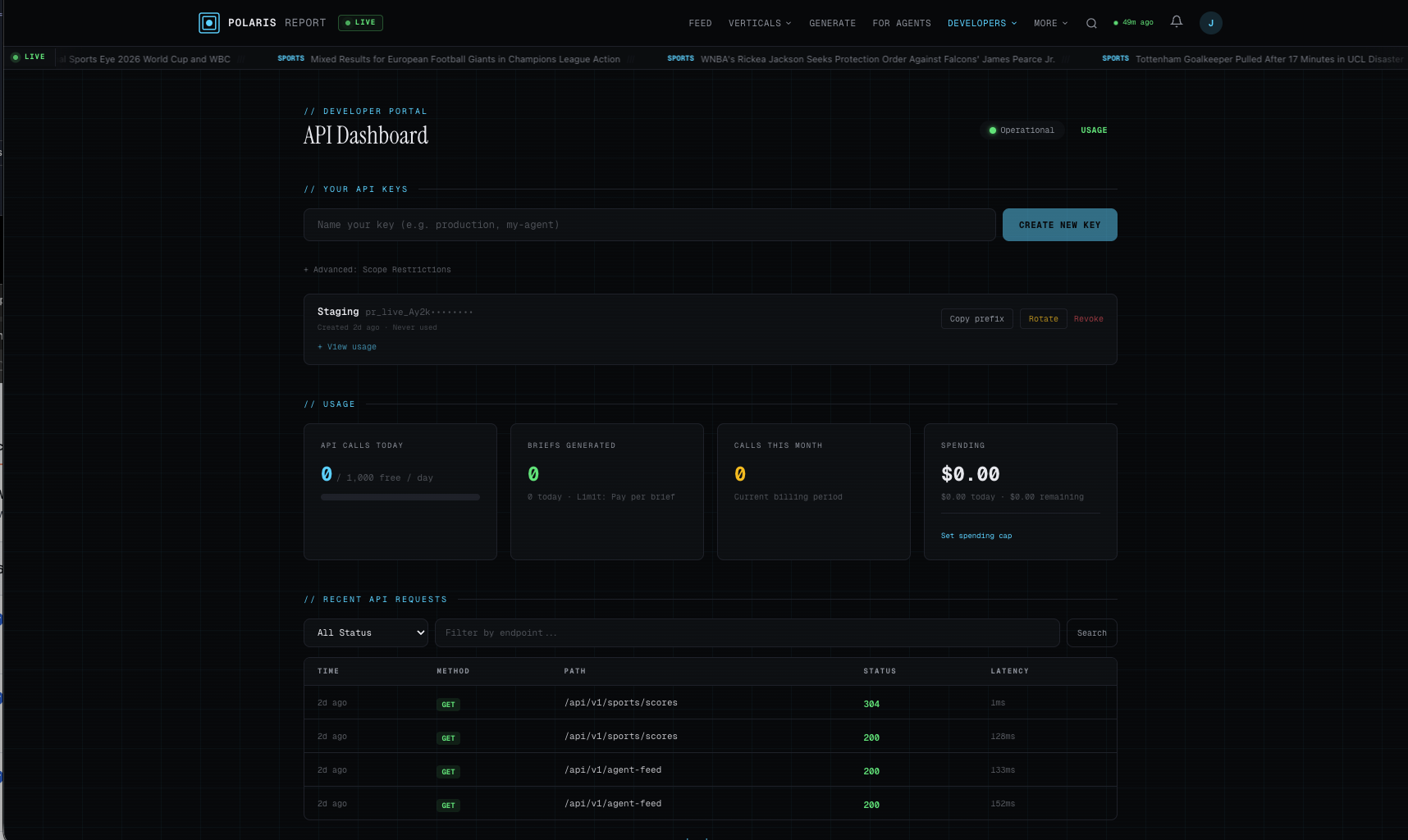Expand the More nav dropdown
The height and width of the screenshot is (840, 1408).
click(x=1050, y=23)
